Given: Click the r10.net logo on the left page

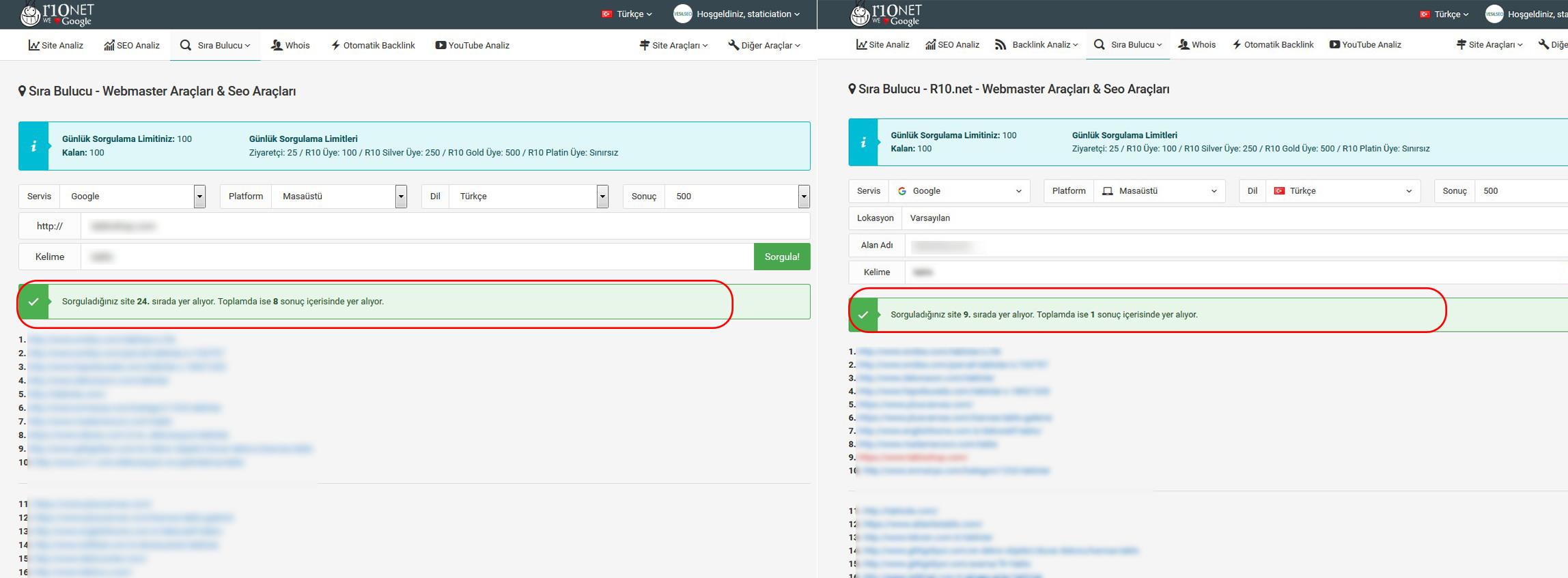Looking at the screenshot, I should (57, 14).
